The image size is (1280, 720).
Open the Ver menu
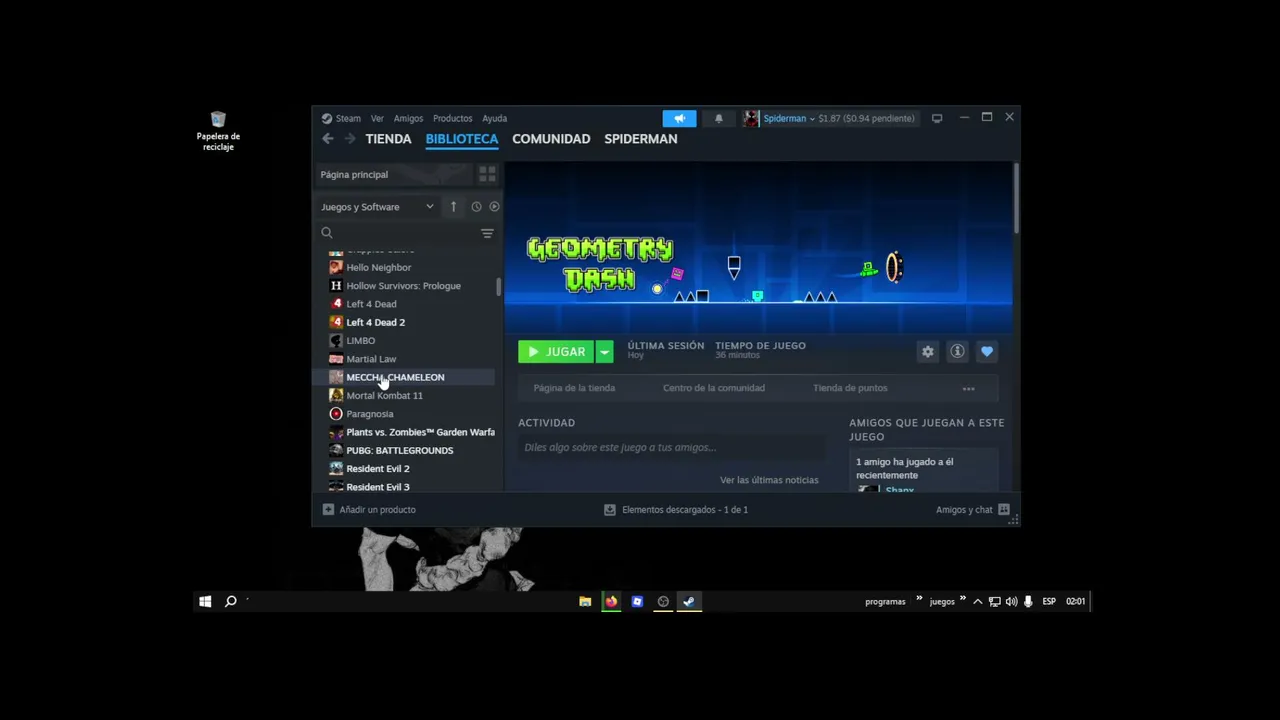click(377, 118)
